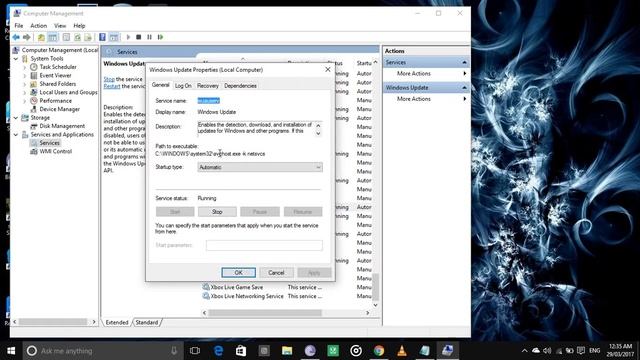Switch to the Dependencies tab

240,86
